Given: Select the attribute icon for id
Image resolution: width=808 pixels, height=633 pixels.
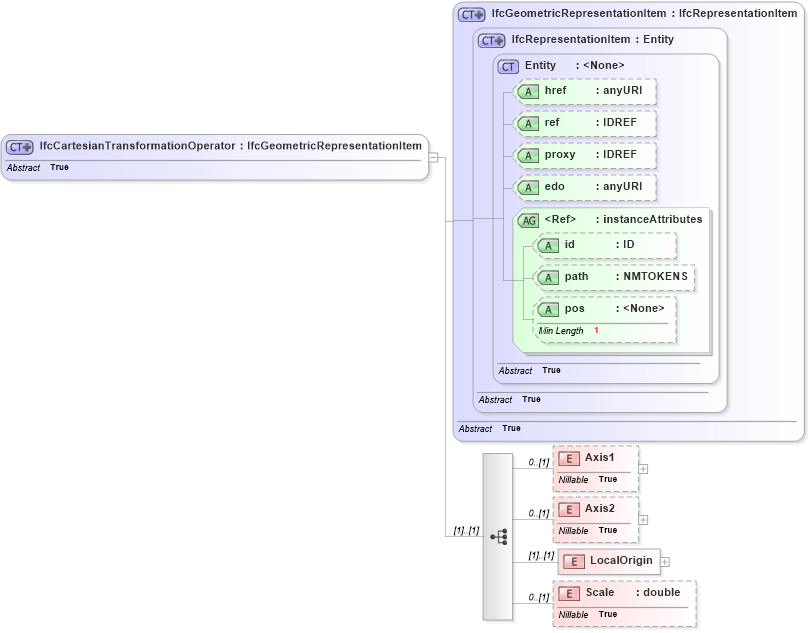Looking at the screenshot, I should (548, 245).
